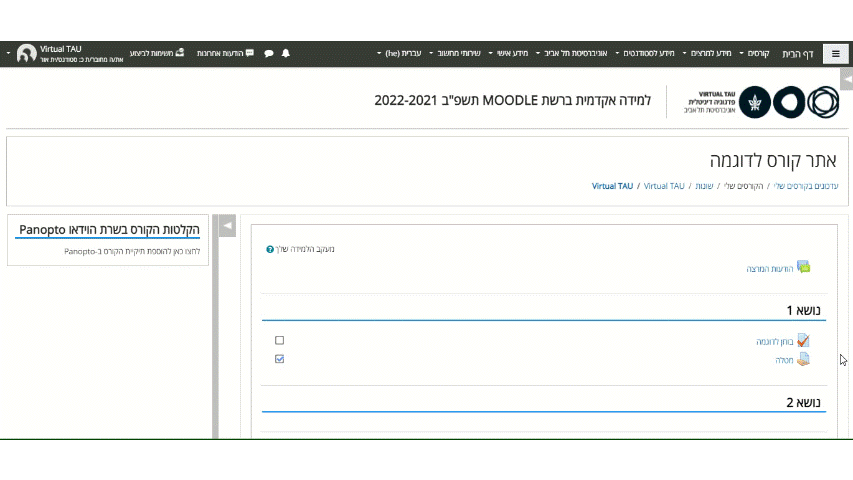Click the אתר קורס לדוגמה page title
The height and width of the screenshot is (480, 853).
(773, 161)
